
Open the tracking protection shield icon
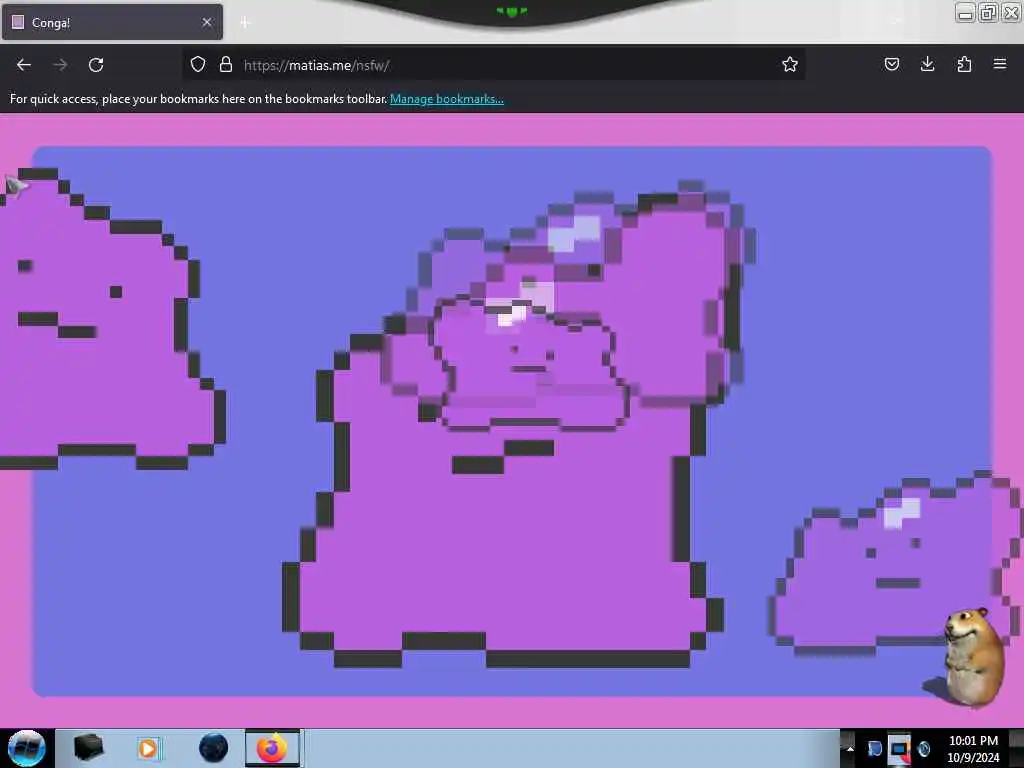click(x=198, y=64)
